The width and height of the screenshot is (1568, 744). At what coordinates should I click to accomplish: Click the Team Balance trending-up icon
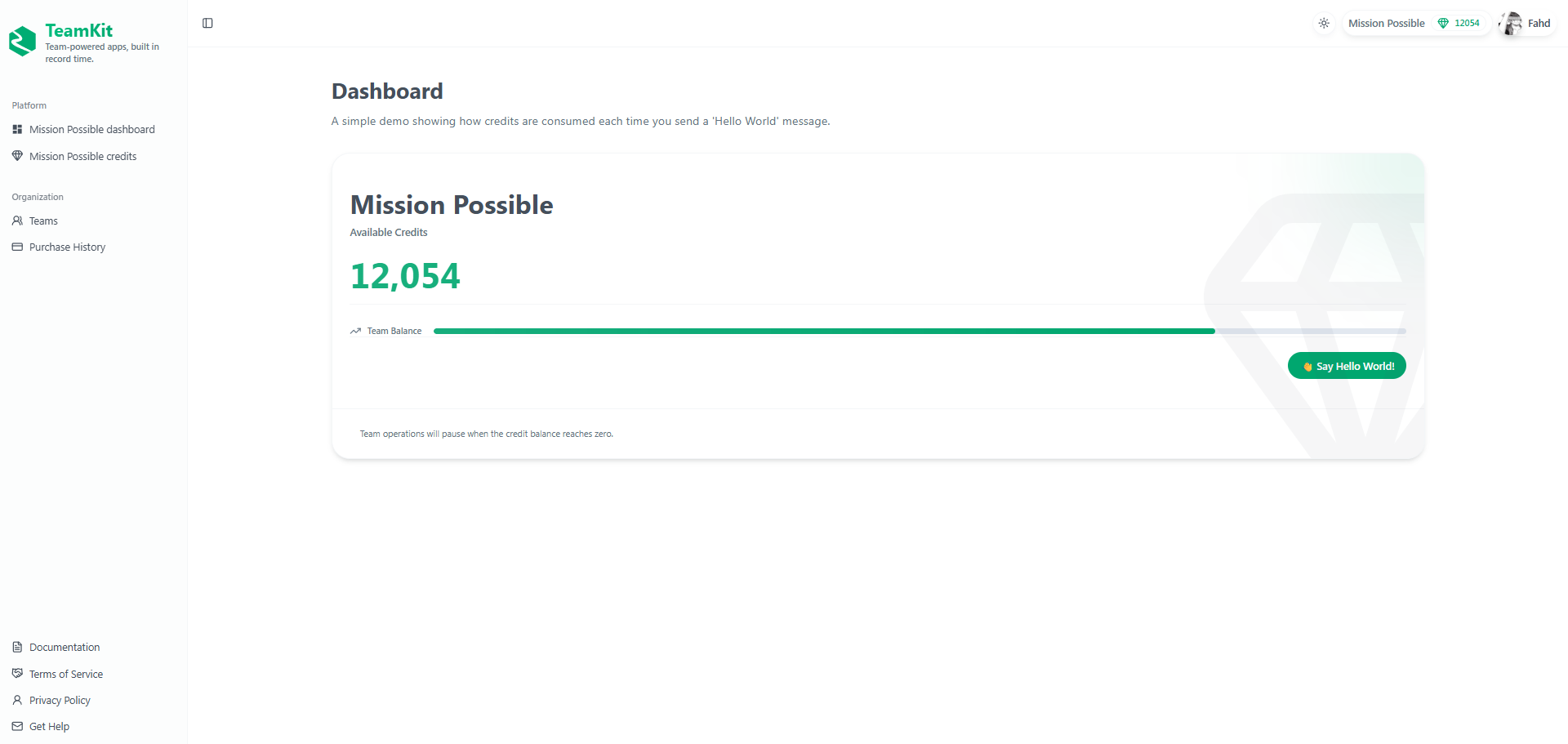(x=355, y=331)
